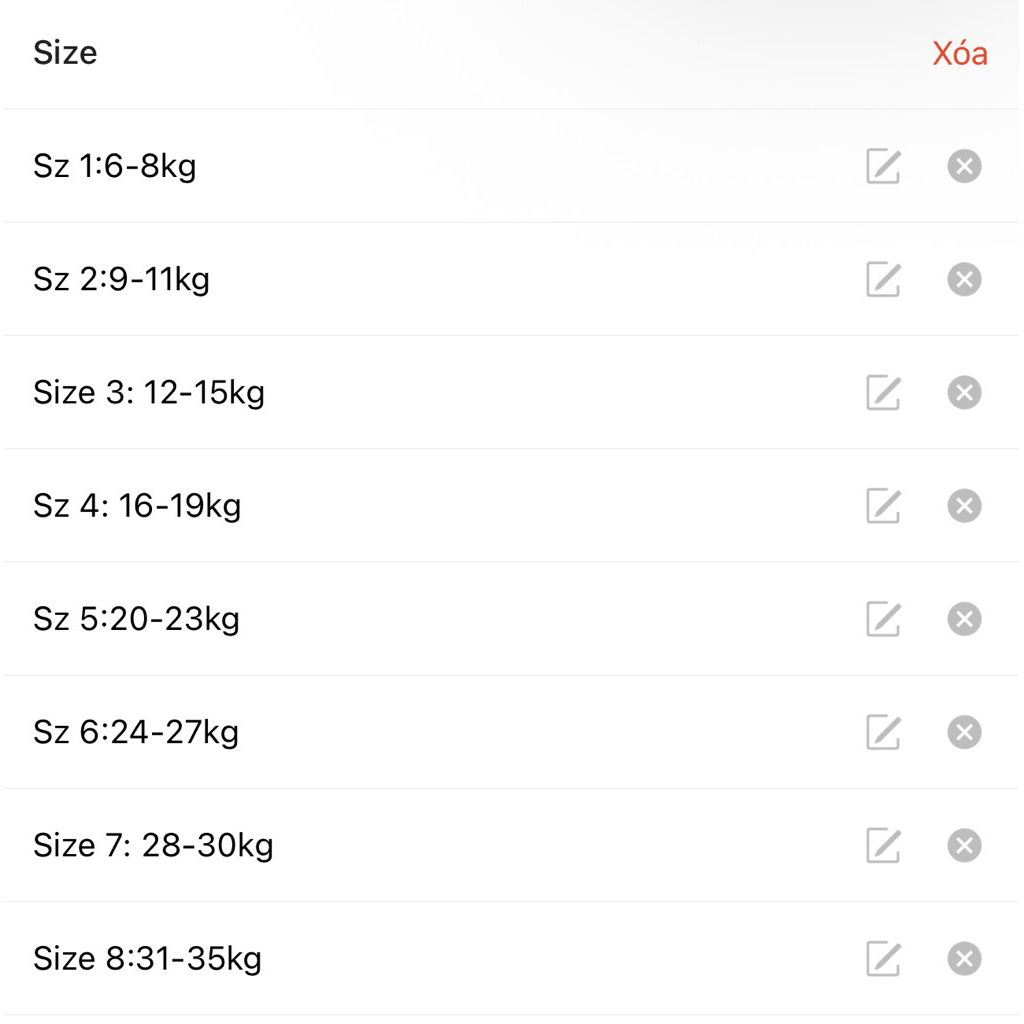Edit the Sz 2:9-11kg entry
The height and width of the screenshot is (1024, 1024).
(x=883, y=279)
